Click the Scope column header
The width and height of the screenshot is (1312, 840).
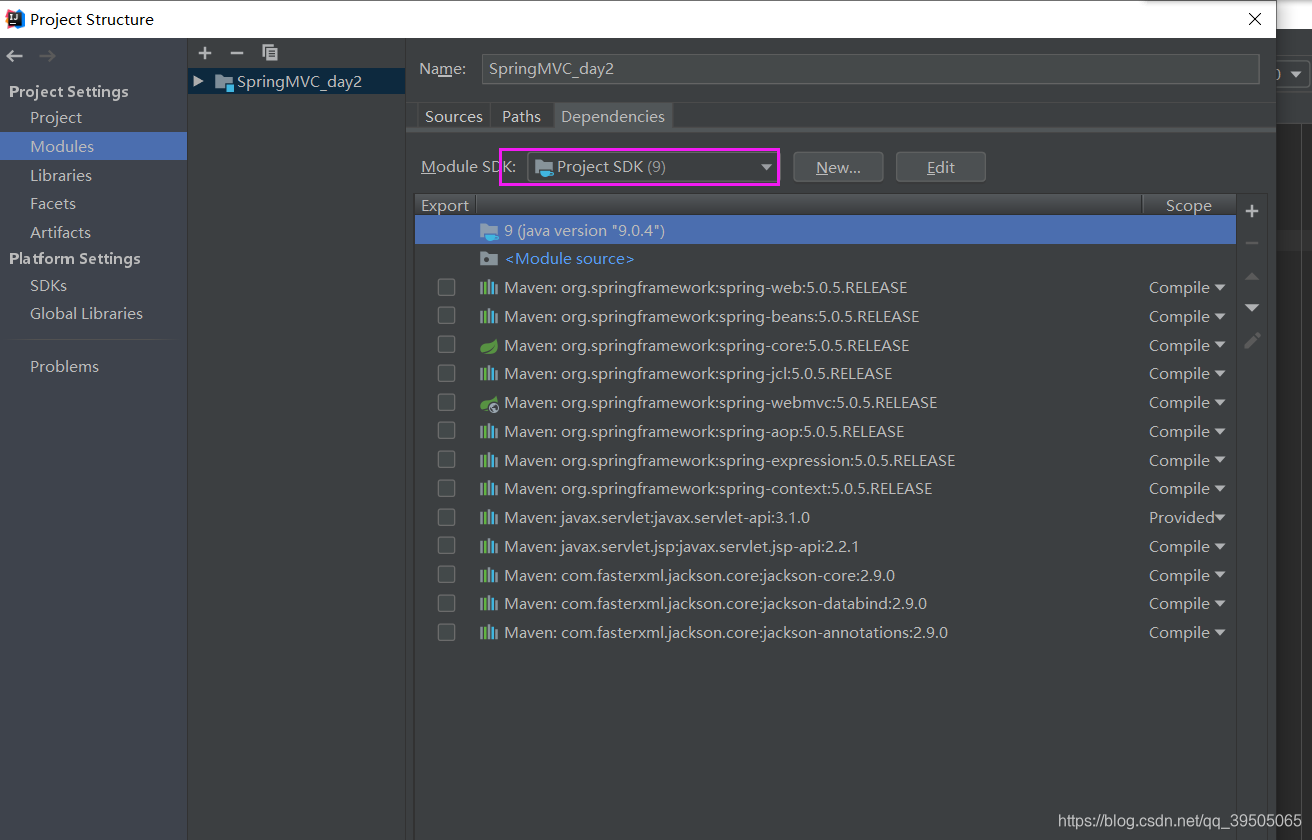coord(1188,206)
